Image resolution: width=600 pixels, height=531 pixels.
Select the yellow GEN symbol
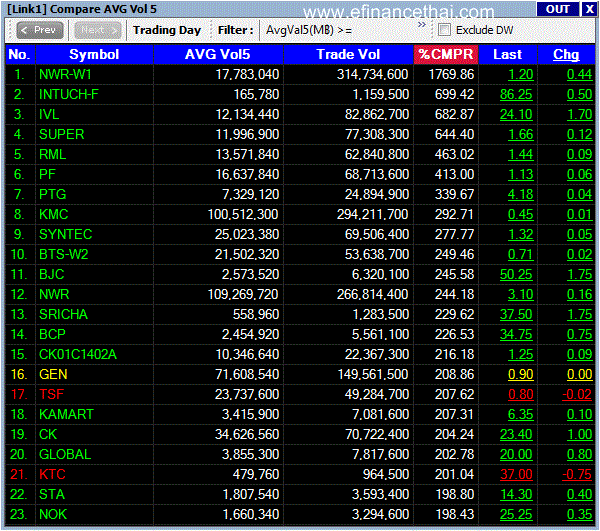coord(53,374)
